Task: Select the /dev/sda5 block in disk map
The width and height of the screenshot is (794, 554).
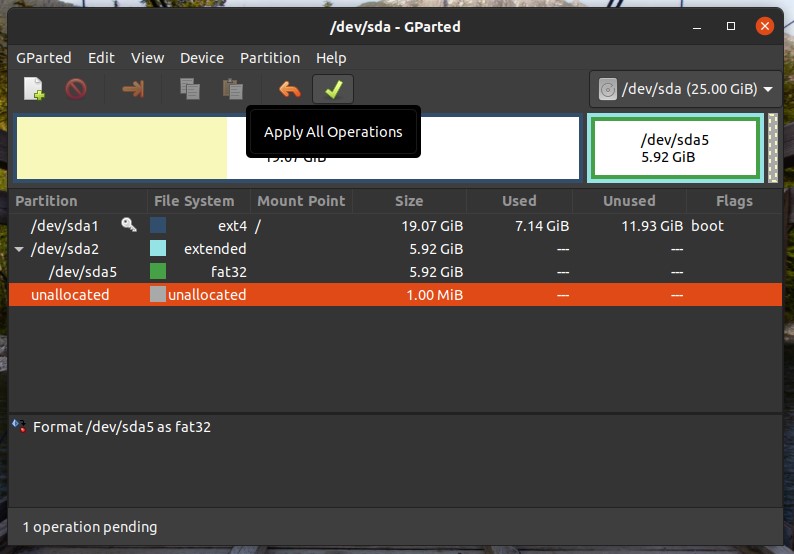Action: point(675,149)
